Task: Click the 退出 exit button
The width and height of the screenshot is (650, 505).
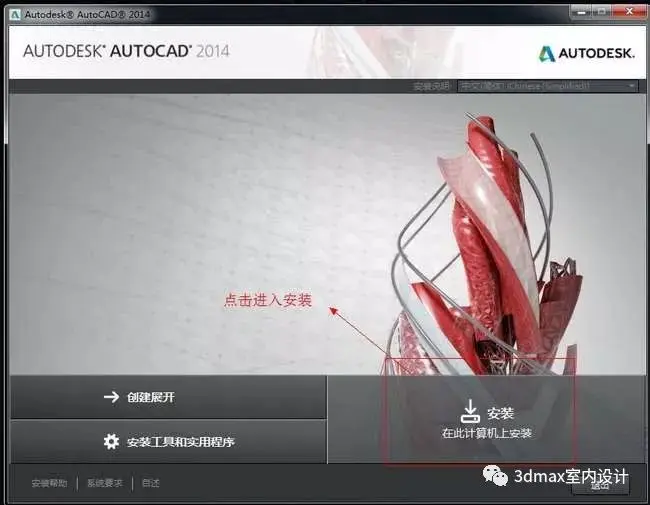Action: (600, 485)
